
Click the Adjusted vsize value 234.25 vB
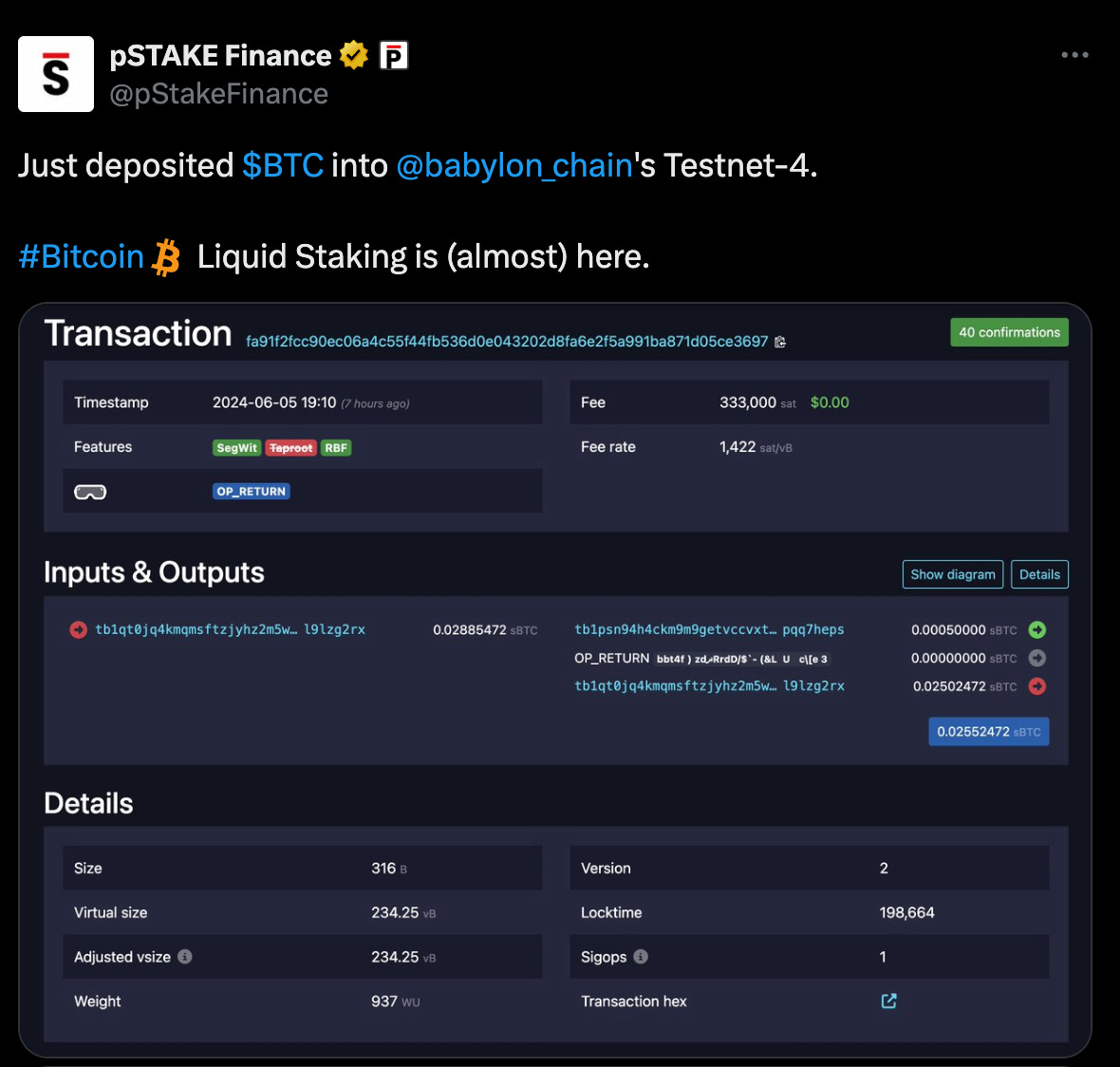(x=403, y=957)
